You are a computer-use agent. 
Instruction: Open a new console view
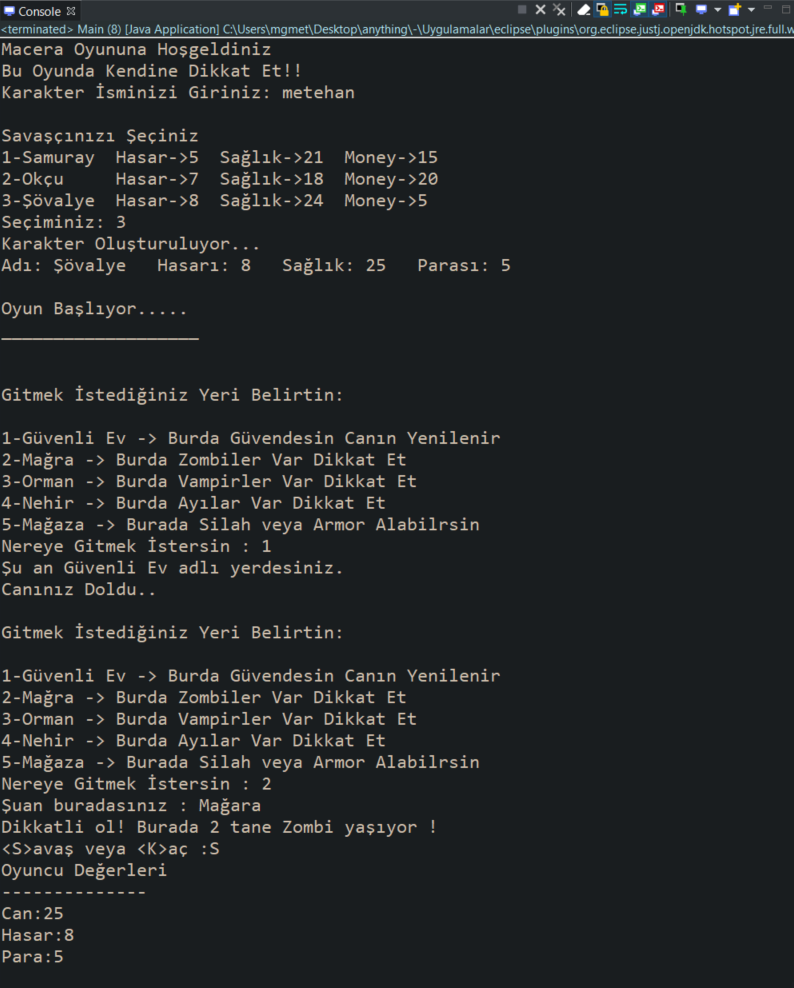734,9
